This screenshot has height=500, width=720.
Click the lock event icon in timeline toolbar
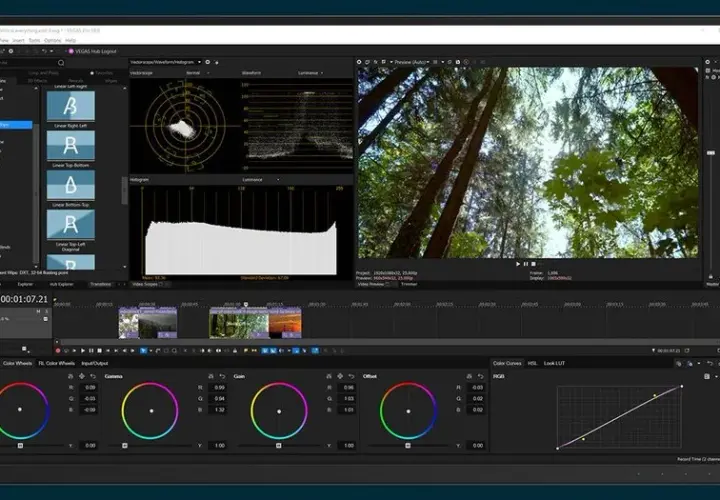[x=235, y=351]
